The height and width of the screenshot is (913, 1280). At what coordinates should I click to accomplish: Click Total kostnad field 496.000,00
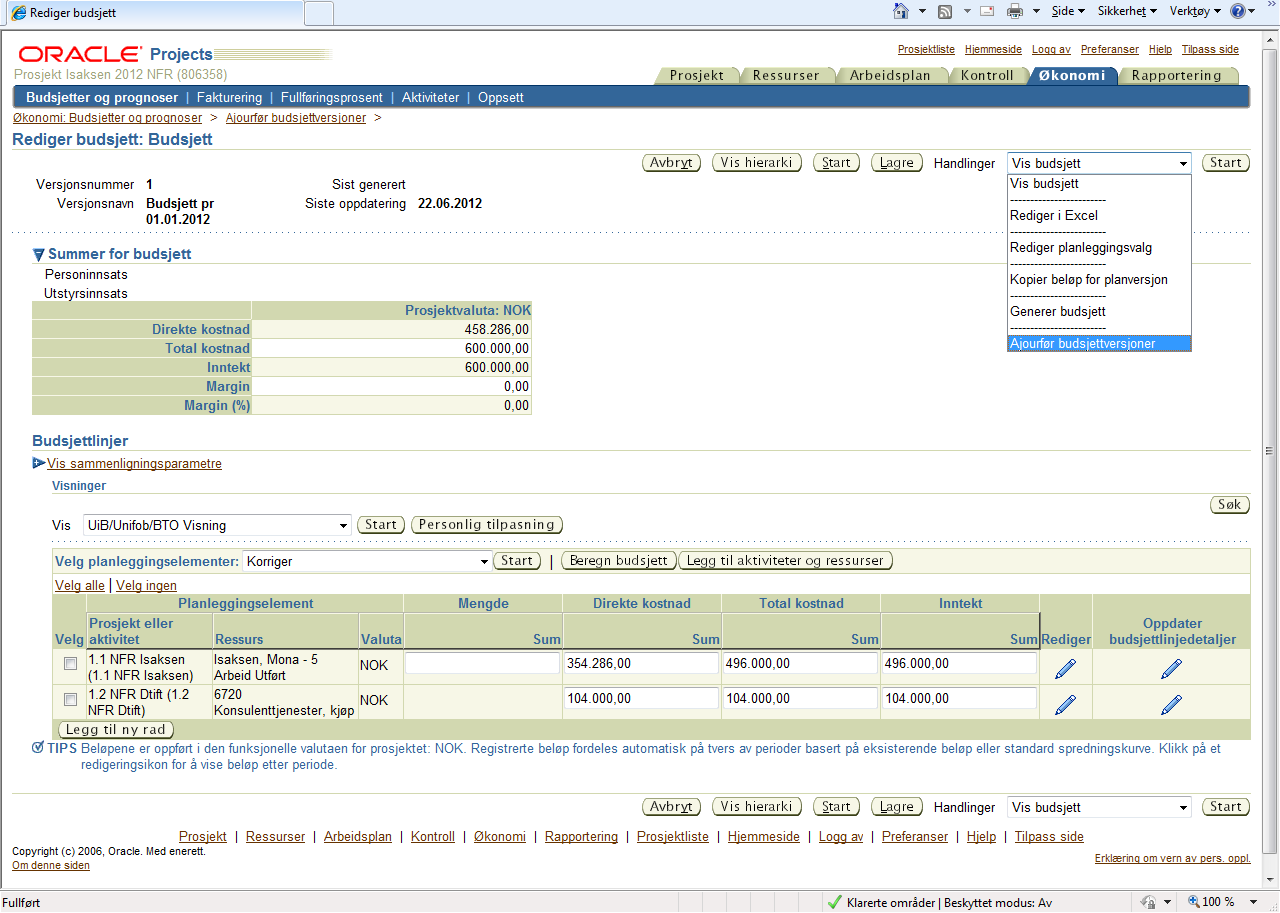[x=800, y=663]
